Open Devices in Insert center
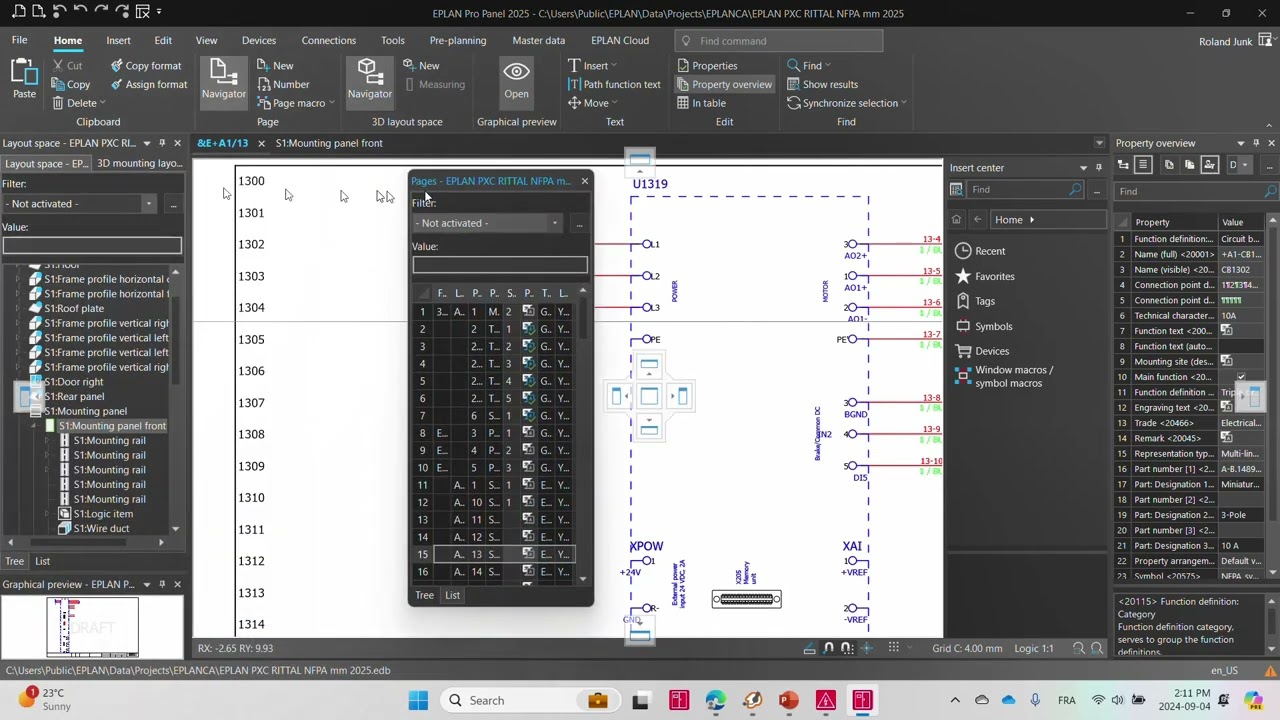This screenshot has height=720, width=1280. [982, 351]
